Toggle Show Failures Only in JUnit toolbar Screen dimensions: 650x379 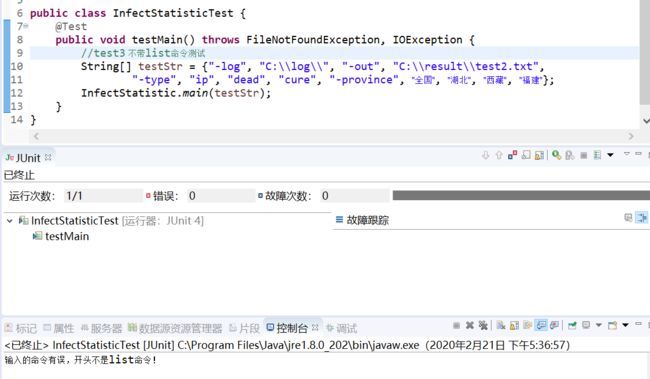tap(512, 155)
